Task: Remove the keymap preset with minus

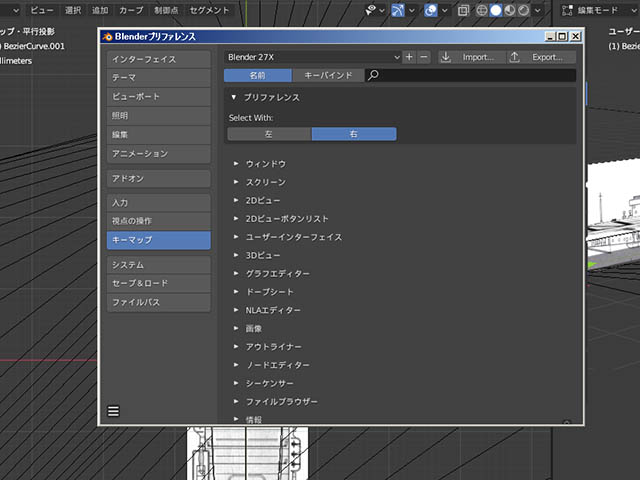Action: [424, 57]
